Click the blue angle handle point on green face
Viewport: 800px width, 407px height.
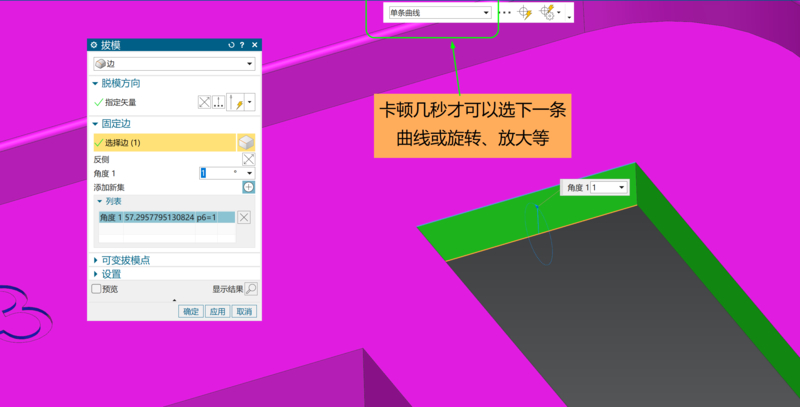(537, 206)
